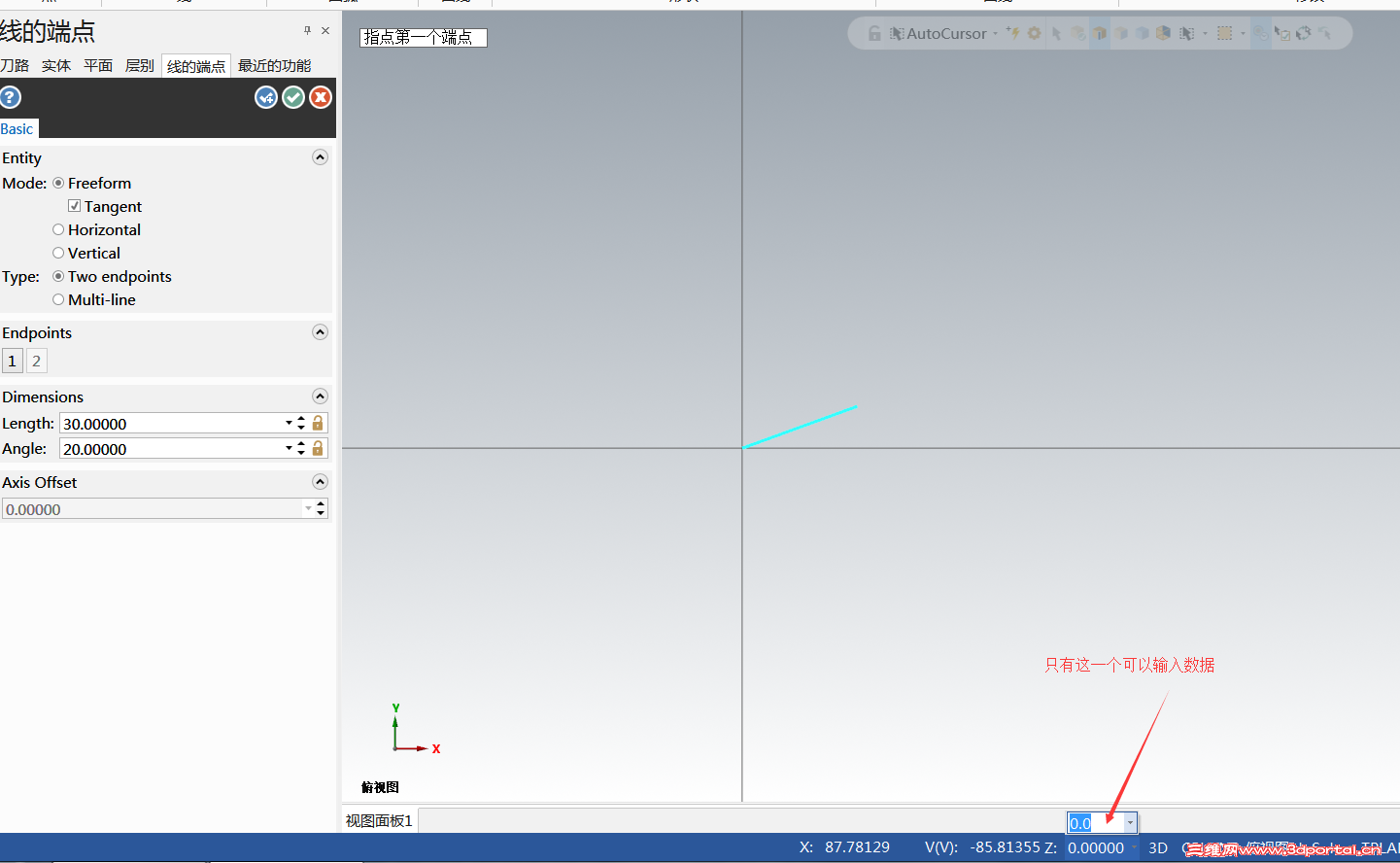Lock the Length value
The image size is (1400, 863).
318,423
